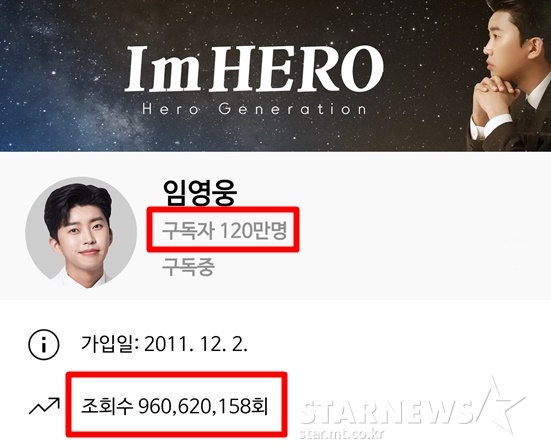Open the 임영웅 channel name
Viewport: 551px width, 448px height.
200,193
